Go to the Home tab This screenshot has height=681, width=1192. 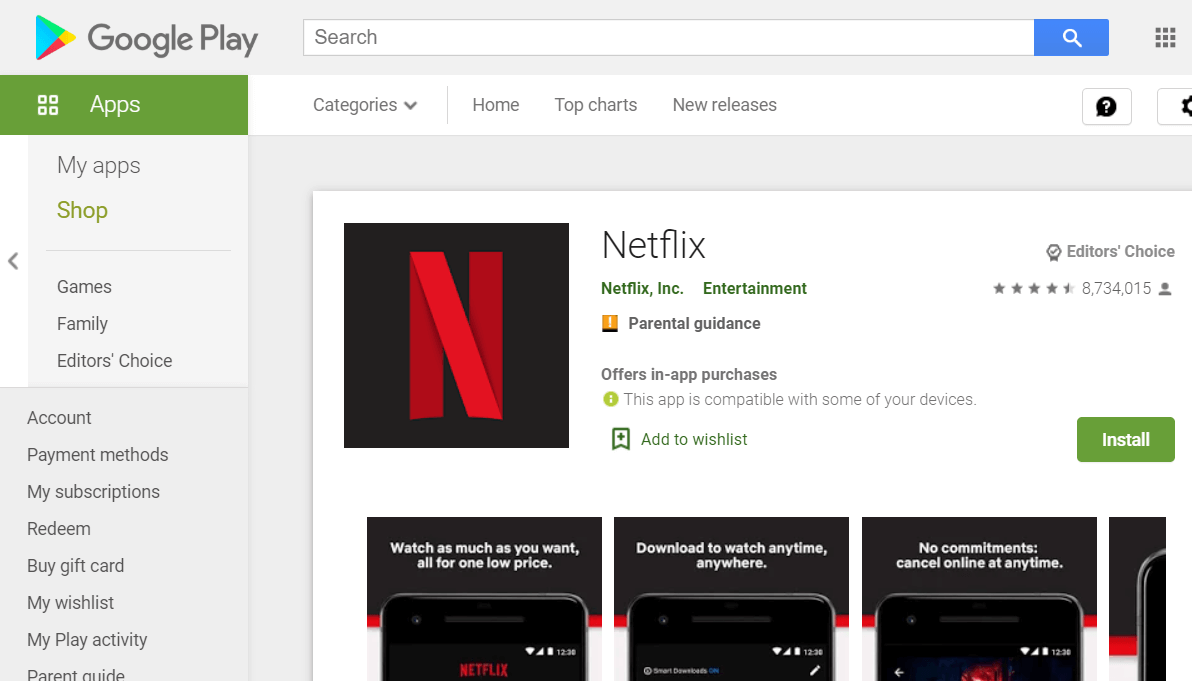tap(495, 104)
